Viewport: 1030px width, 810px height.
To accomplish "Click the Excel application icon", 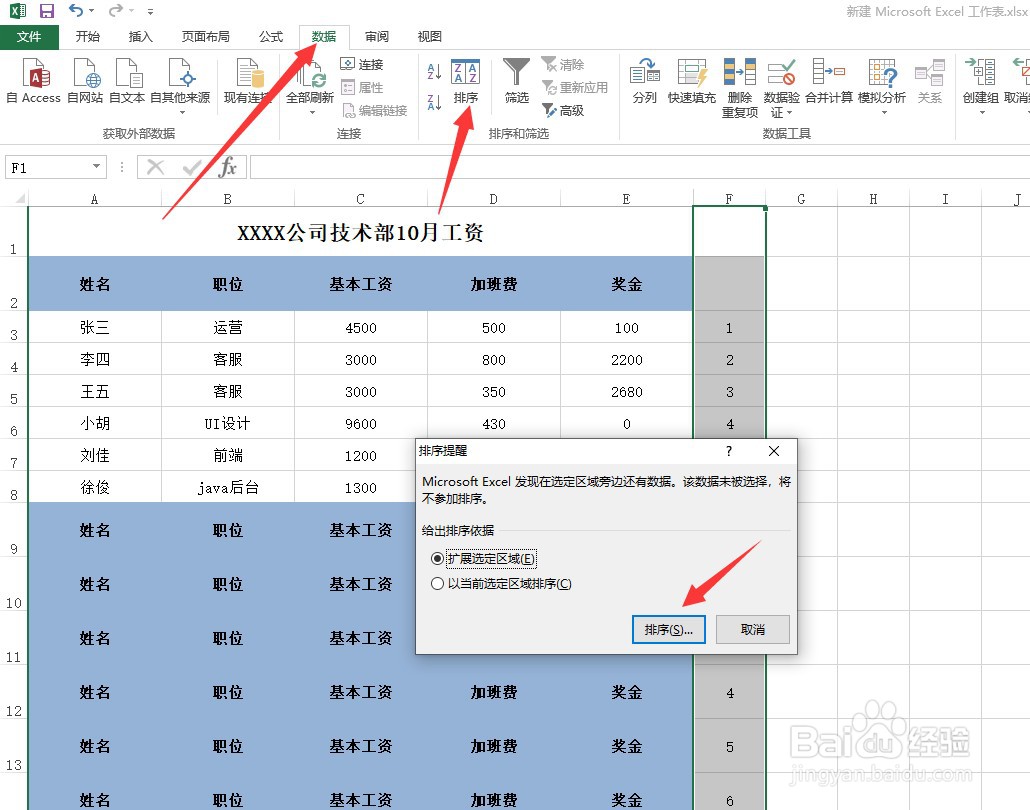I will click(x=18, y=11).
